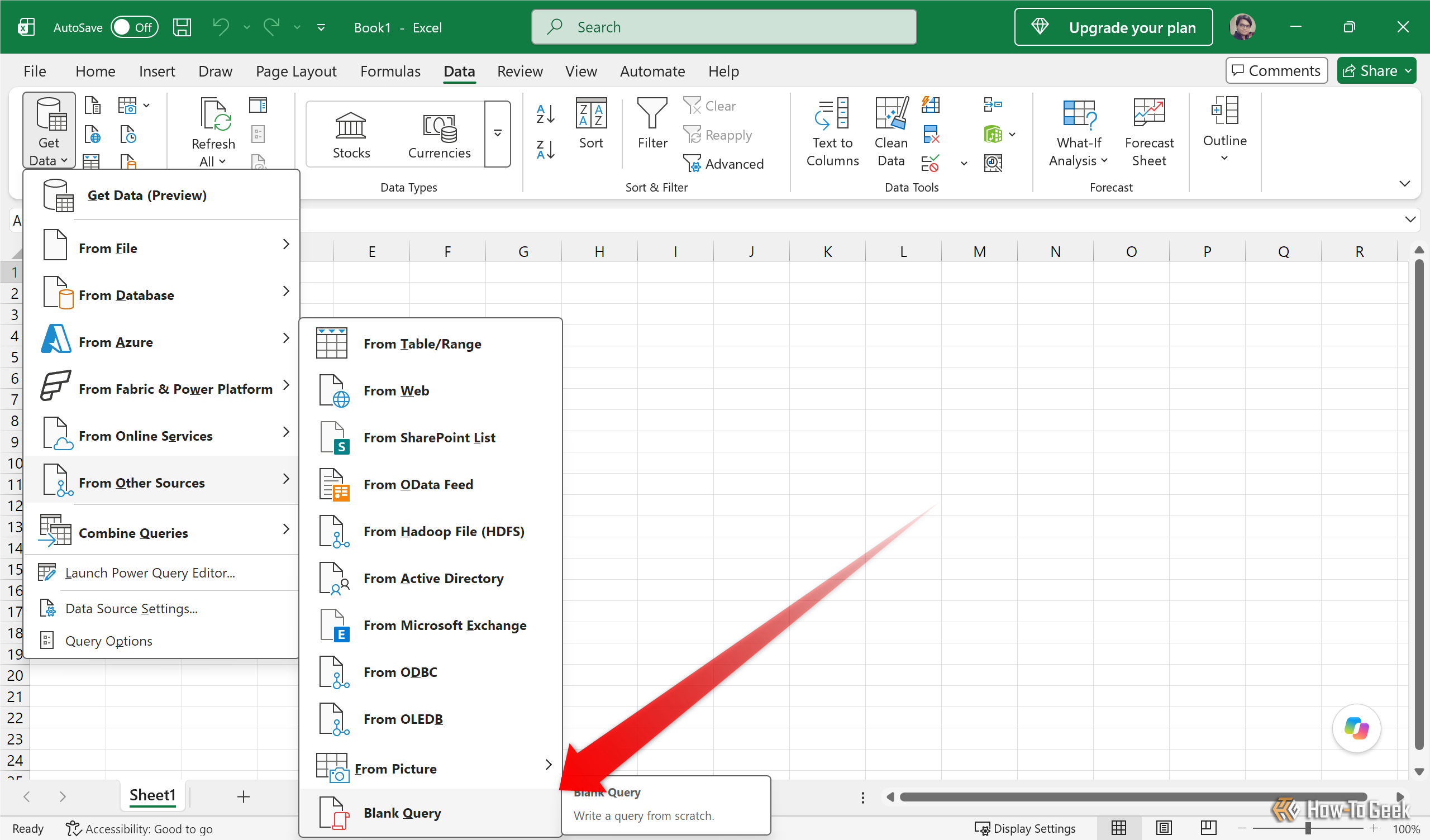Viewport: 1430px width, 840px height.
Task: Click the Undo icon
Action: (221, 27)
